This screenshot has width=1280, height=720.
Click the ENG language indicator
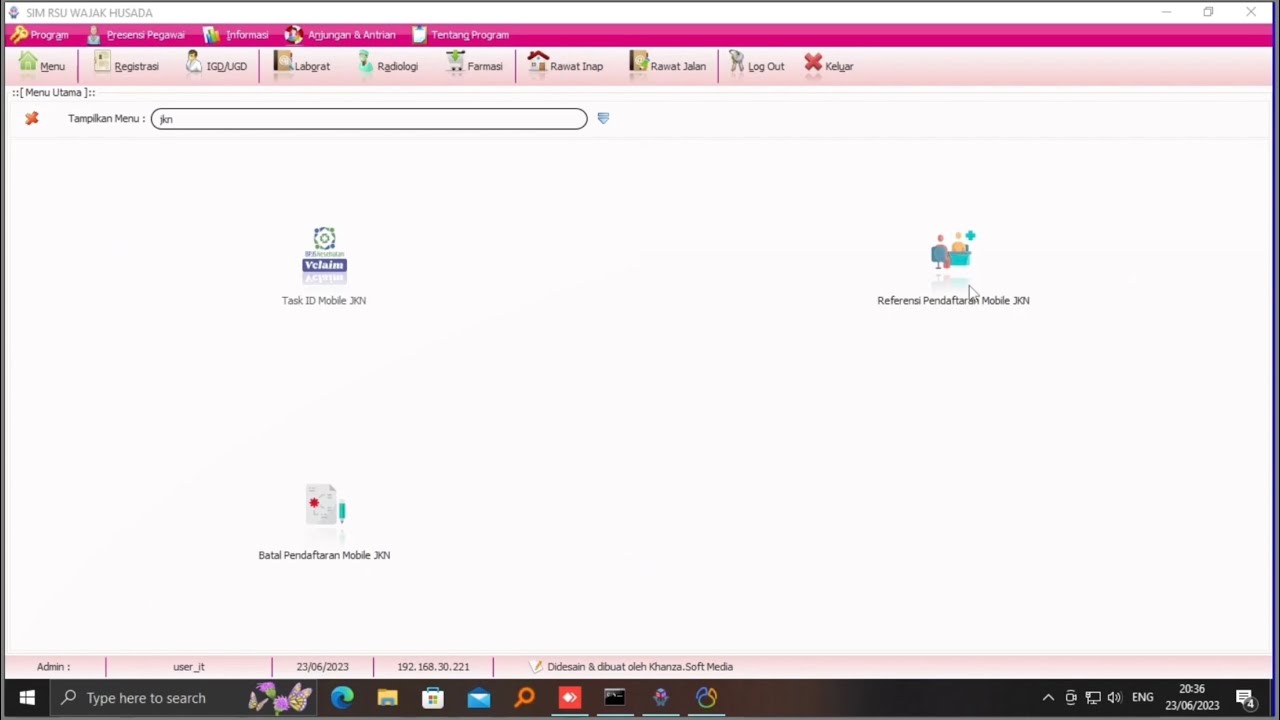point(1143,698)
